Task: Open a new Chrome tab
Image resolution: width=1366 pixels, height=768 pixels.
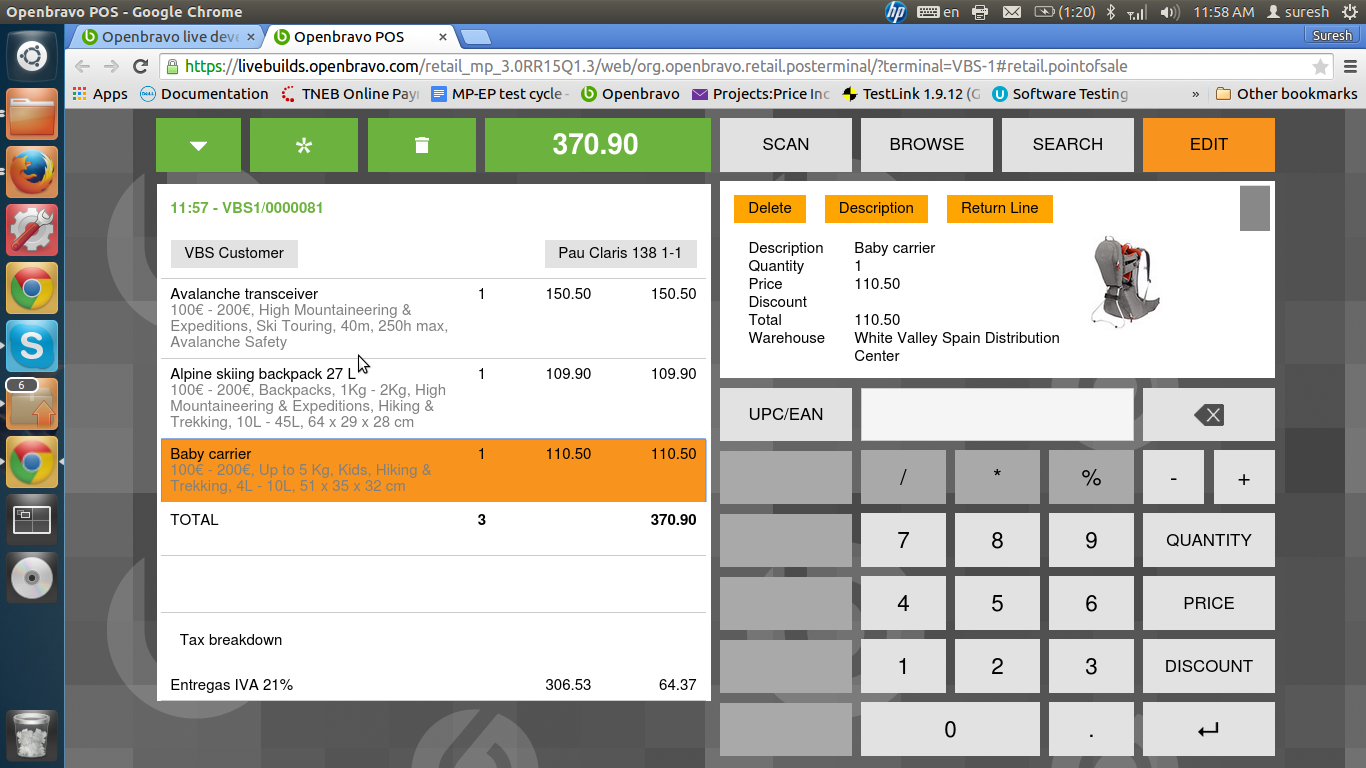Action: pos(476,38)
